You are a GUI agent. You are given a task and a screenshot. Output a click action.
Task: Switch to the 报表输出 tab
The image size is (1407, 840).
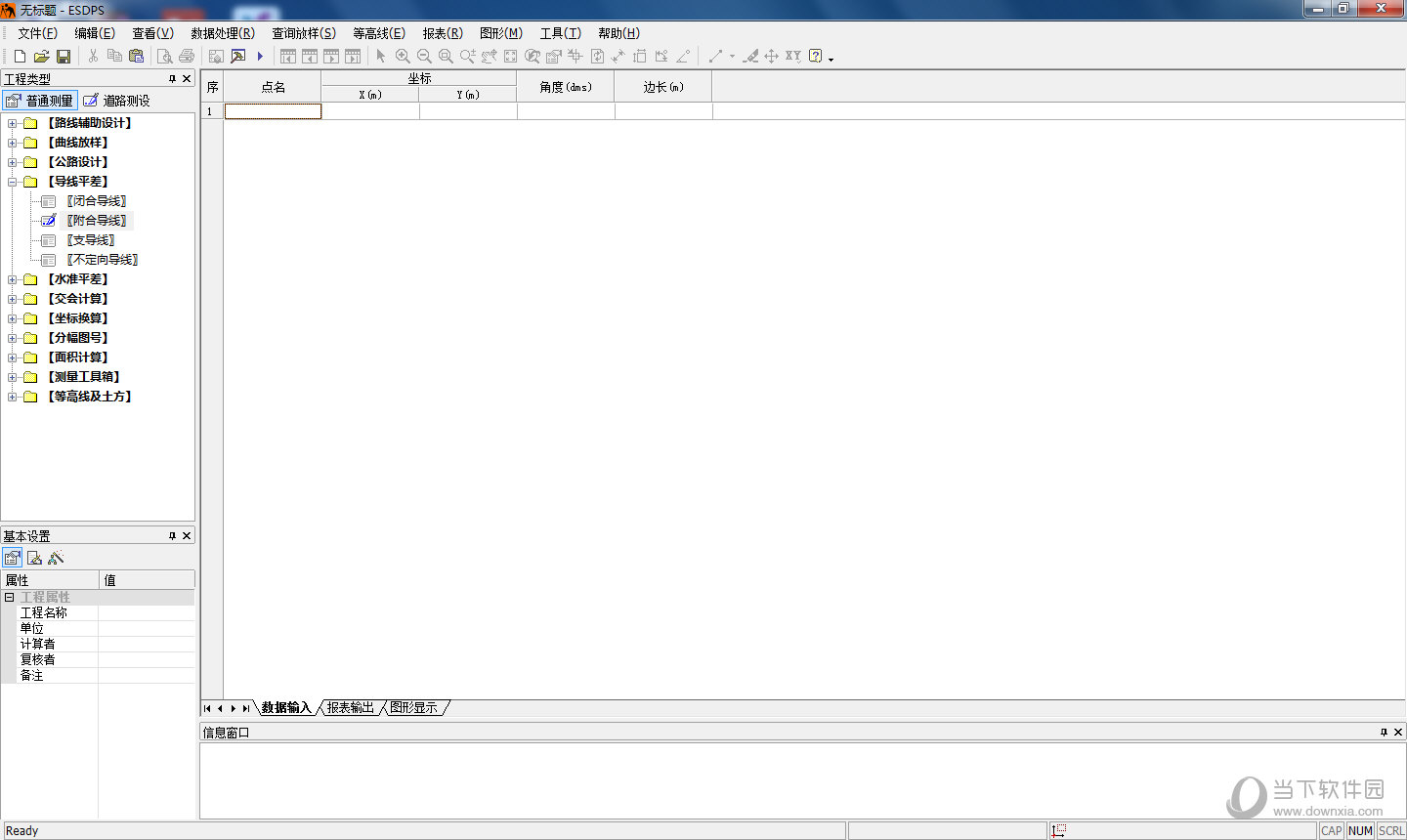(x=350, y=708)
